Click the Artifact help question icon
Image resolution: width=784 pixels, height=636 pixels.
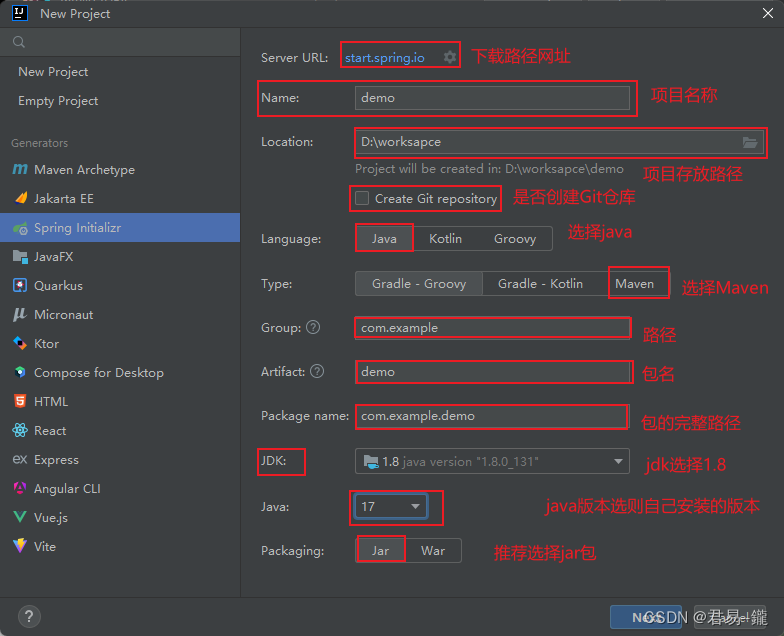pyautogui.click(x=317, y=372)
